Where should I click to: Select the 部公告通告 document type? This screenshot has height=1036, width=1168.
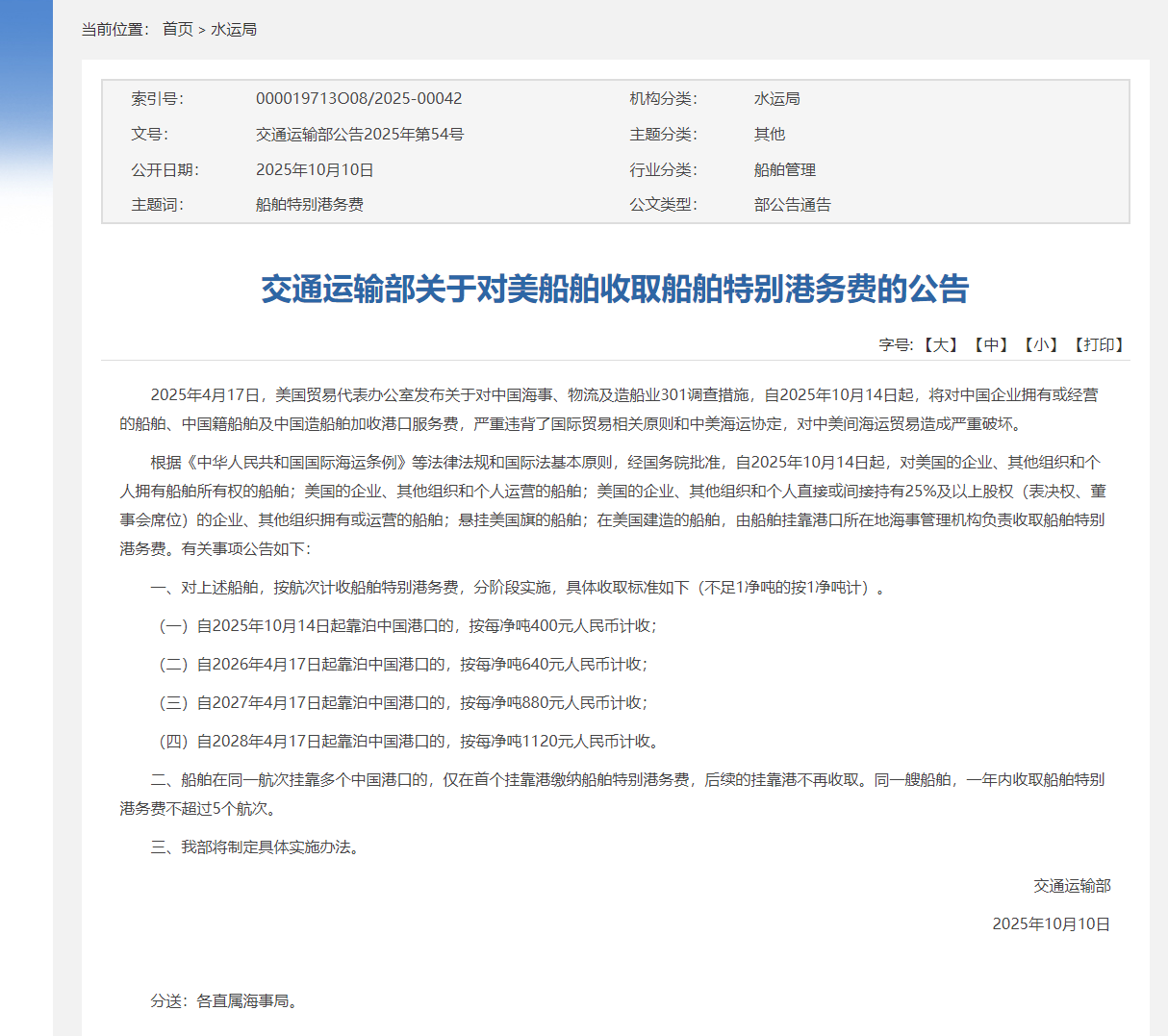coord(793,205)
